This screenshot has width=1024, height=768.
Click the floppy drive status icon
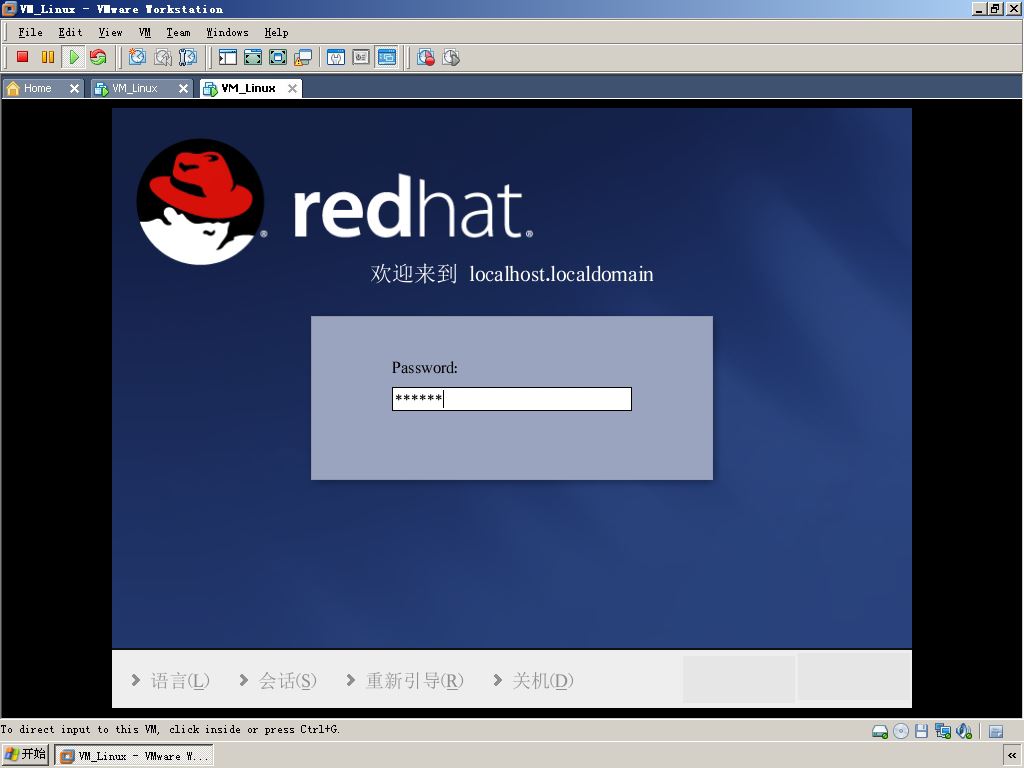click(x=921, y=731)
